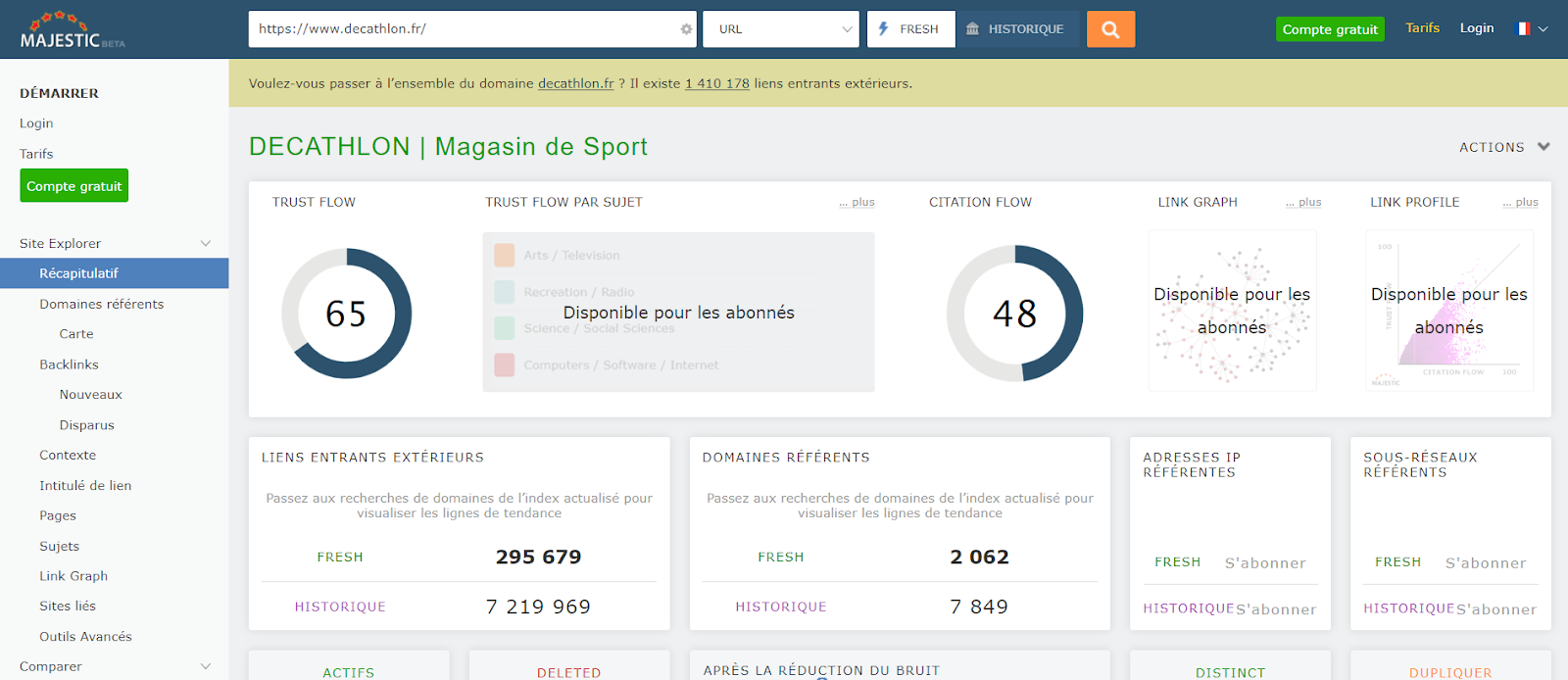Click the ACTIFS card header
The image size is (1568, 680).
[349, 672]
